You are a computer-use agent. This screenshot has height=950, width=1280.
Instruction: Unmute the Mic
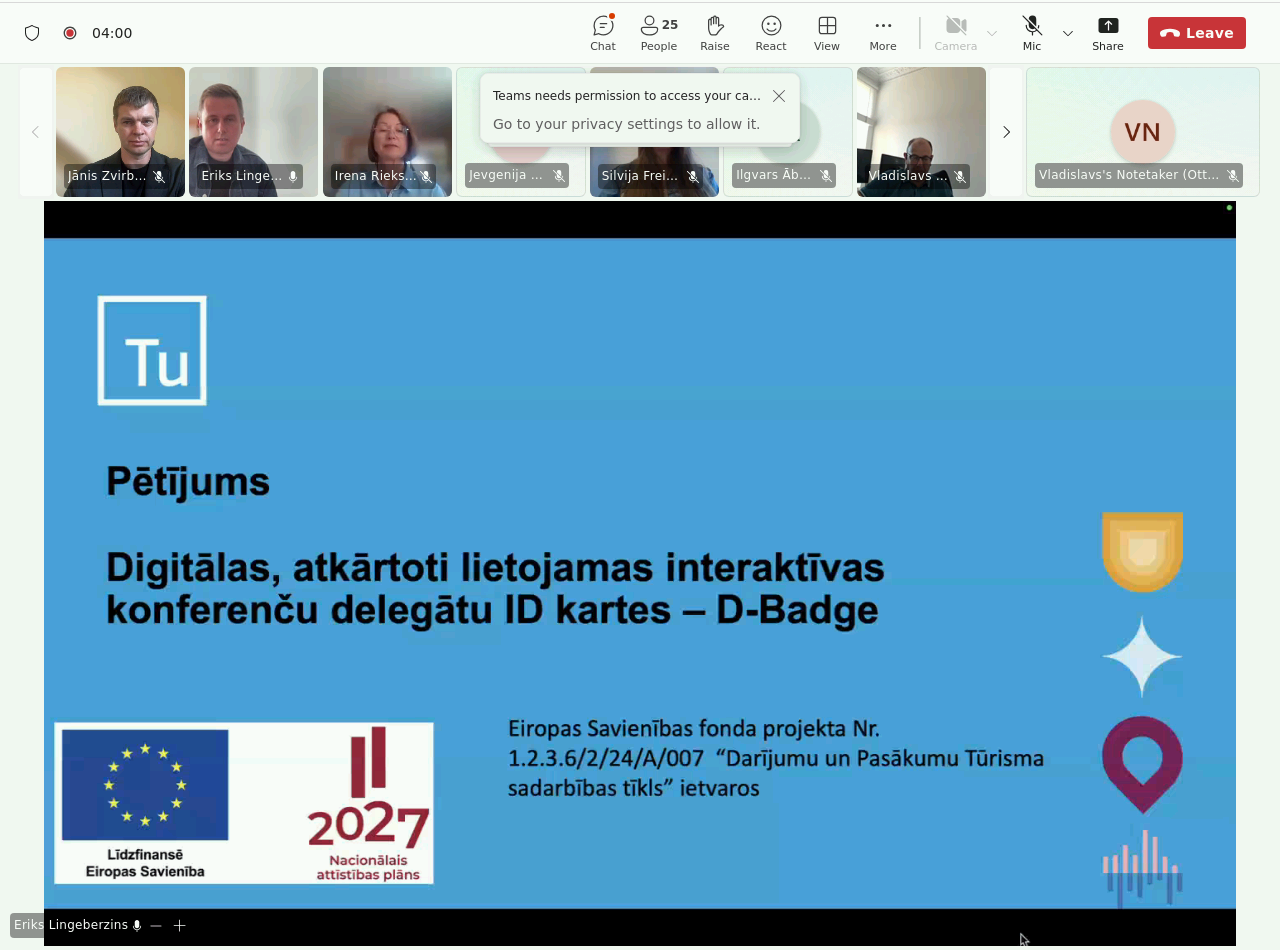1032,33
